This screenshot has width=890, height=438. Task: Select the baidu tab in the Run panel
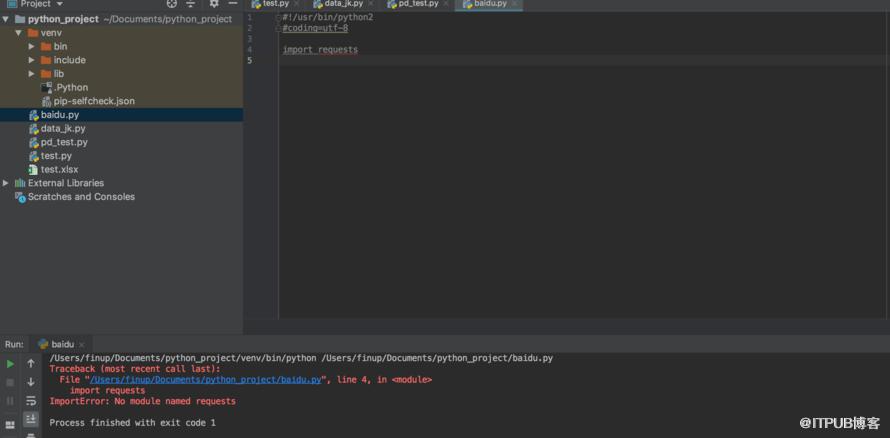[x=61, y=344]
